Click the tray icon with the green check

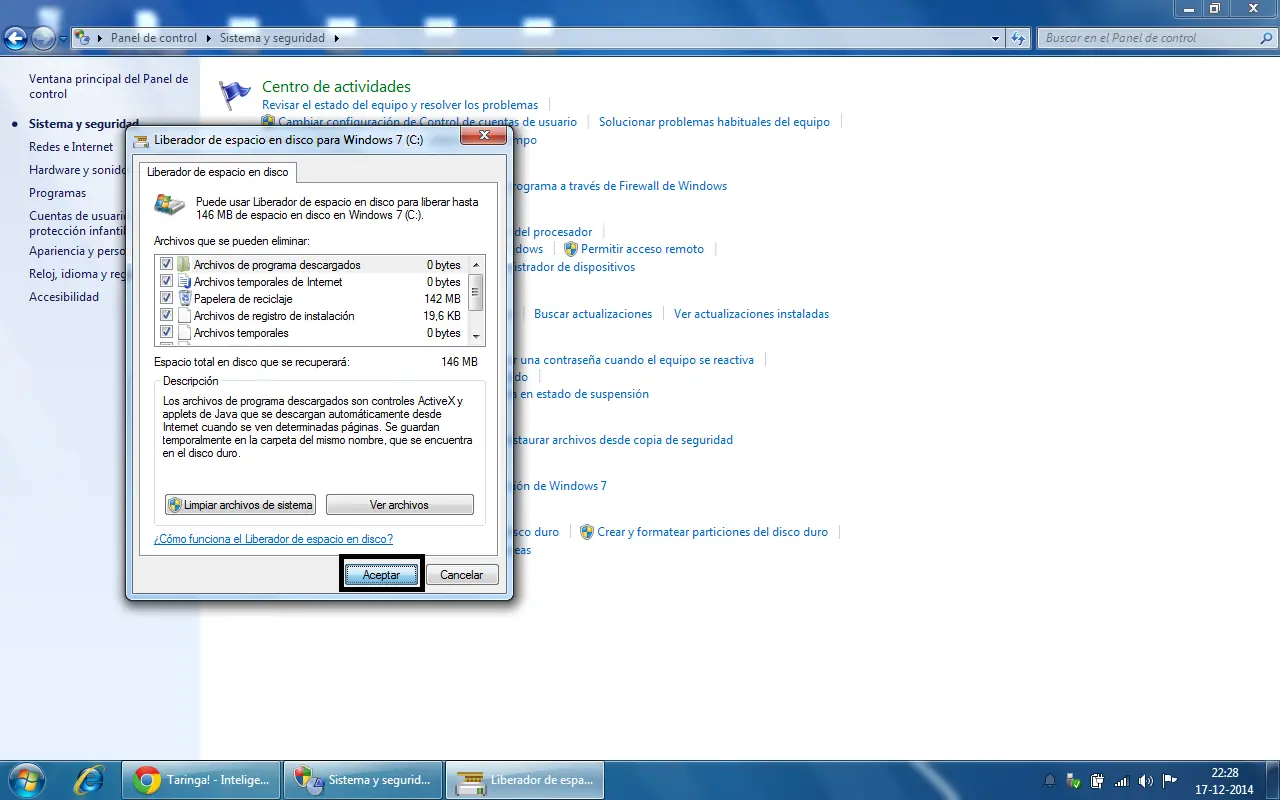(1073, 780)
